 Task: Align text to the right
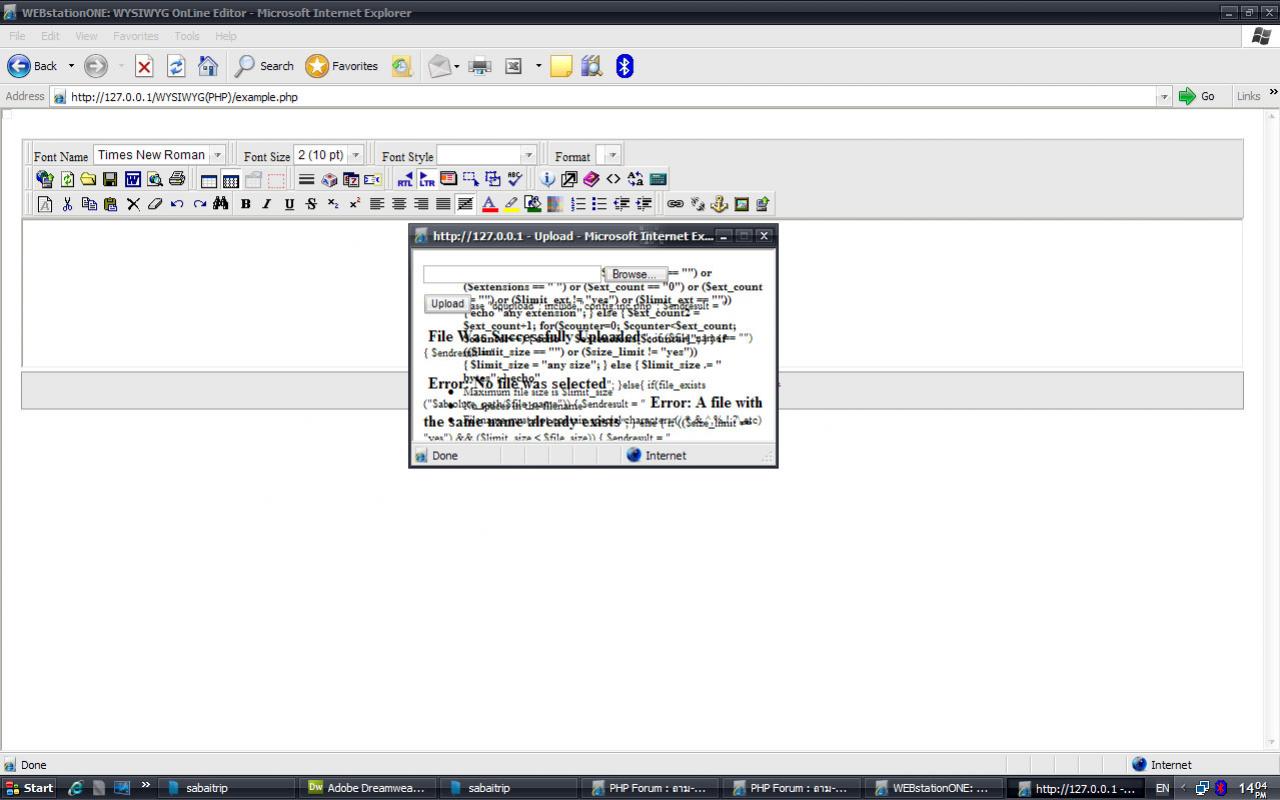coord(421,204)
